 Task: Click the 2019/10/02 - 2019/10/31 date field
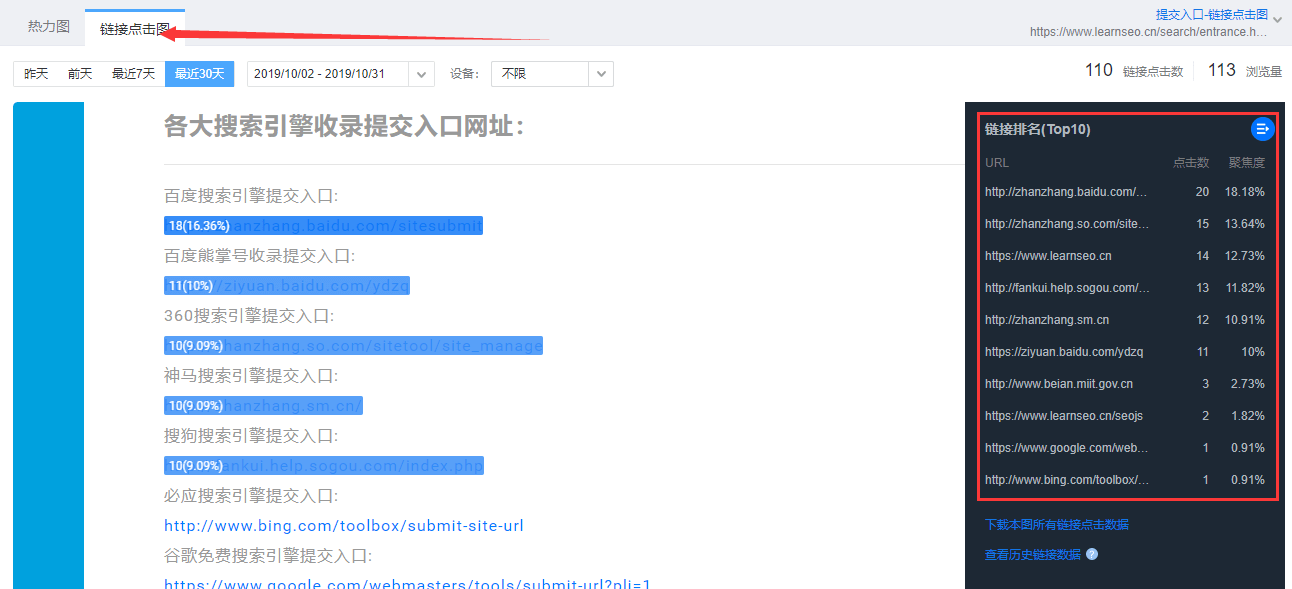(328, 74)
